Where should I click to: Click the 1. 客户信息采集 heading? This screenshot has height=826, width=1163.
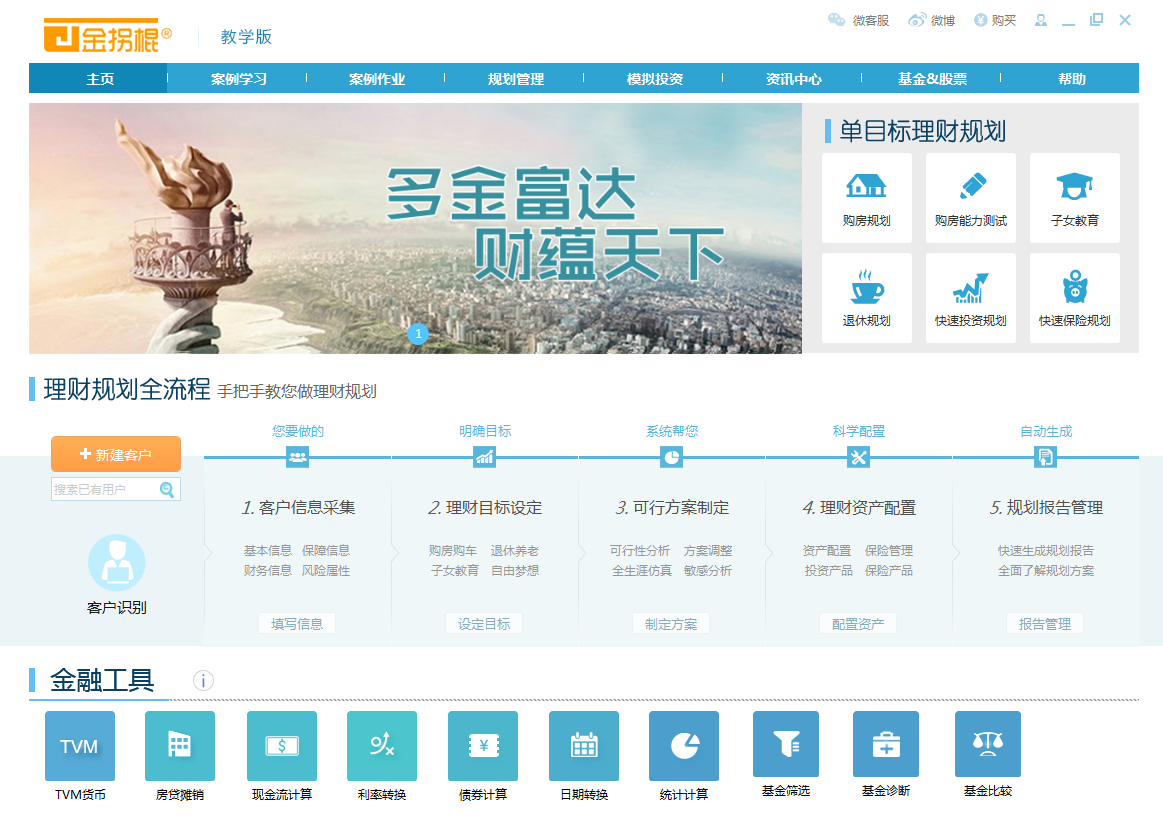click(298, 507)
